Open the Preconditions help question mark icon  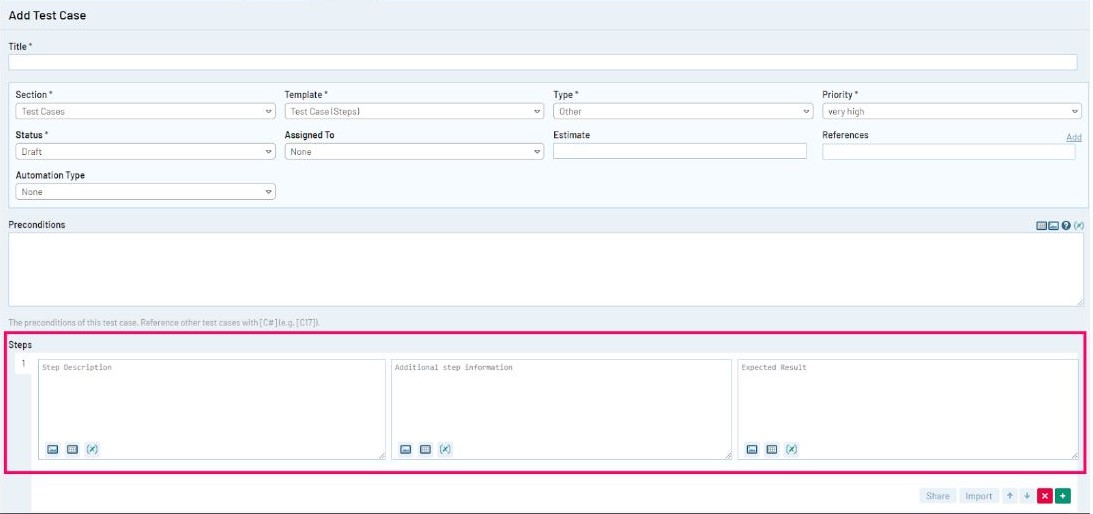pos(1066,225)
